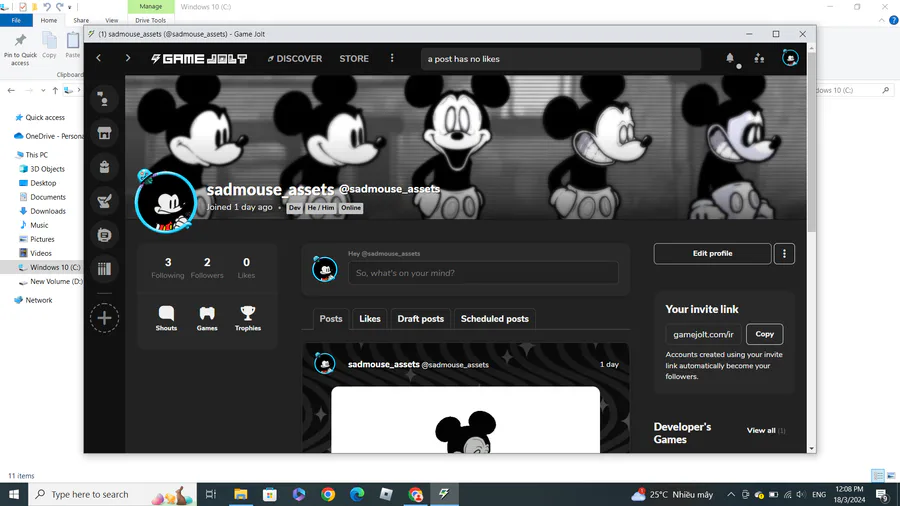Go forward using Game Jolt forward arrow
Viewport: 900px width, 506px height.
point(127,58)
